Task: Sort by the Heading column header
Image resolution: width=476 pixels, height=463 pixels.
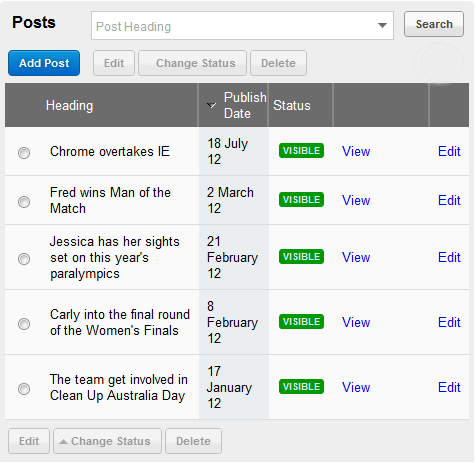Action: point(70,106)
